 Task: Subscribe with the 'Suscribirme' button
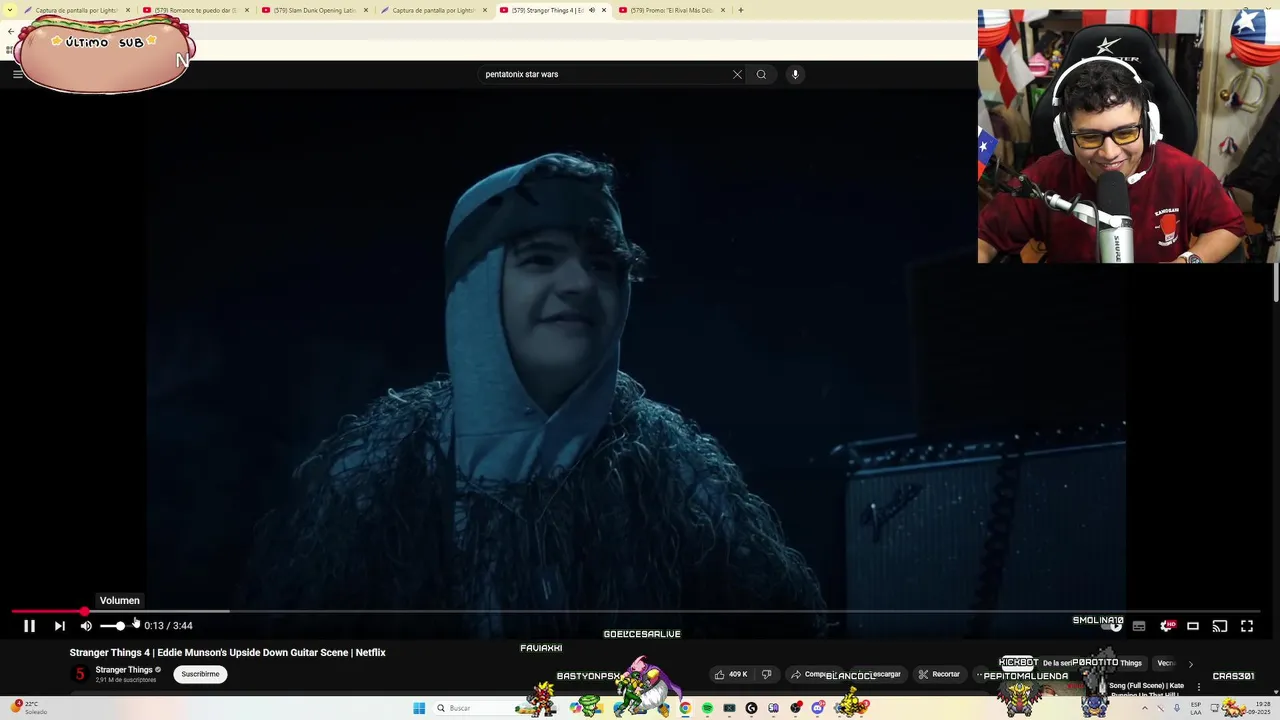[x=200, y=674]
